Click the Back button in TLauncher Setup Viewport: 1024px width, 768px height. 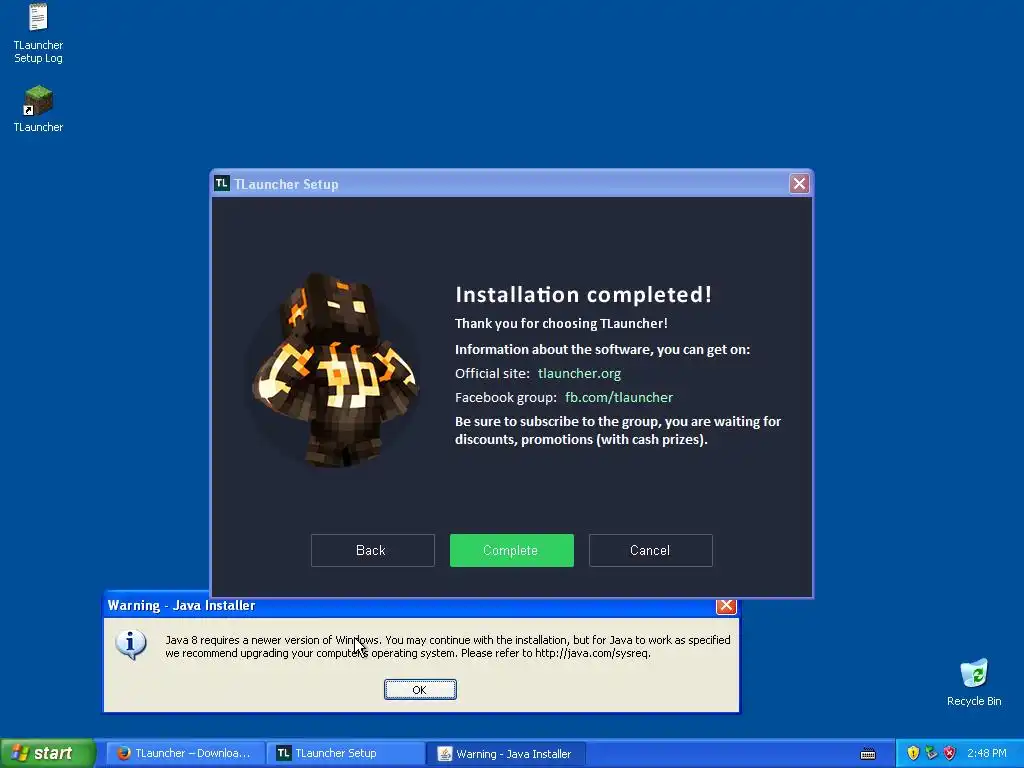[372, 551]
